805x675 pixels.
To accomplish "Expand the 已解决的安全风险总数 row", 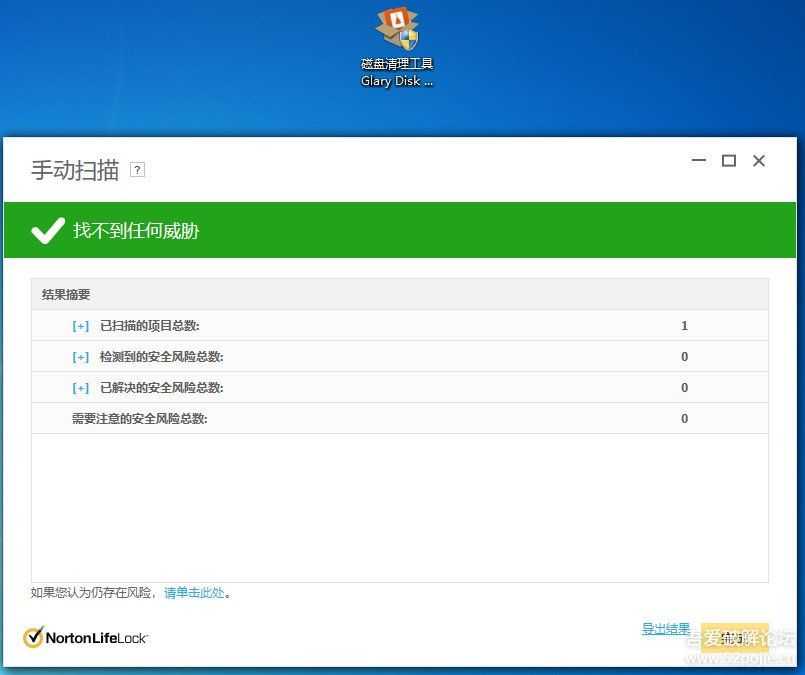I will click(x=80, y=387).
